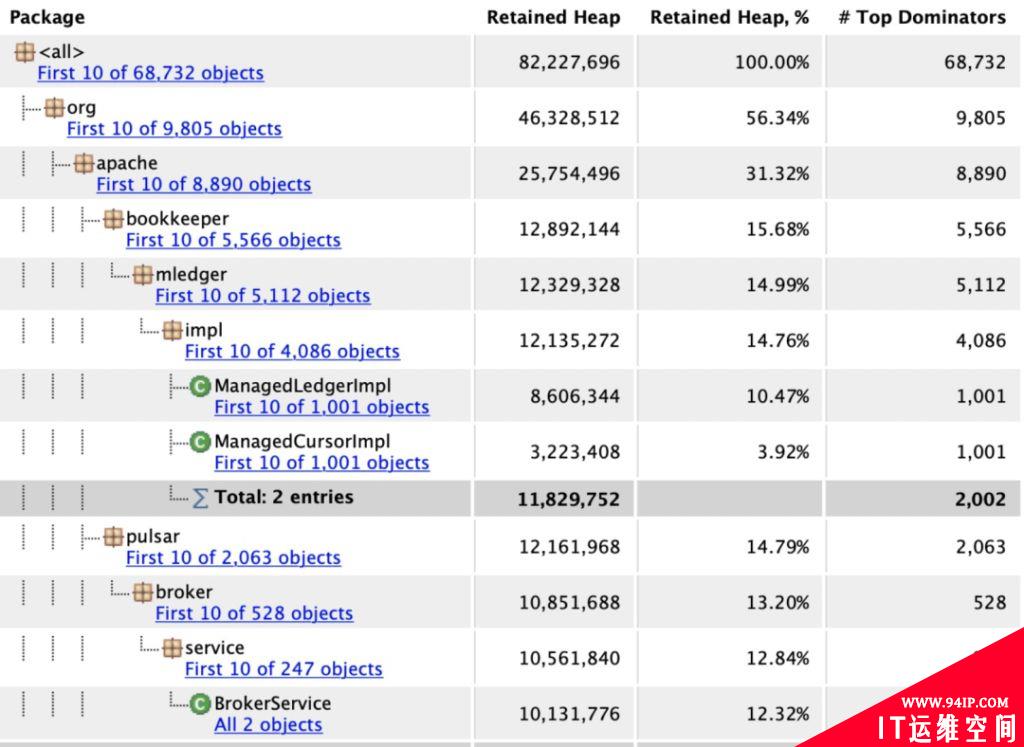Click the Total: 2 entries label

283,498
